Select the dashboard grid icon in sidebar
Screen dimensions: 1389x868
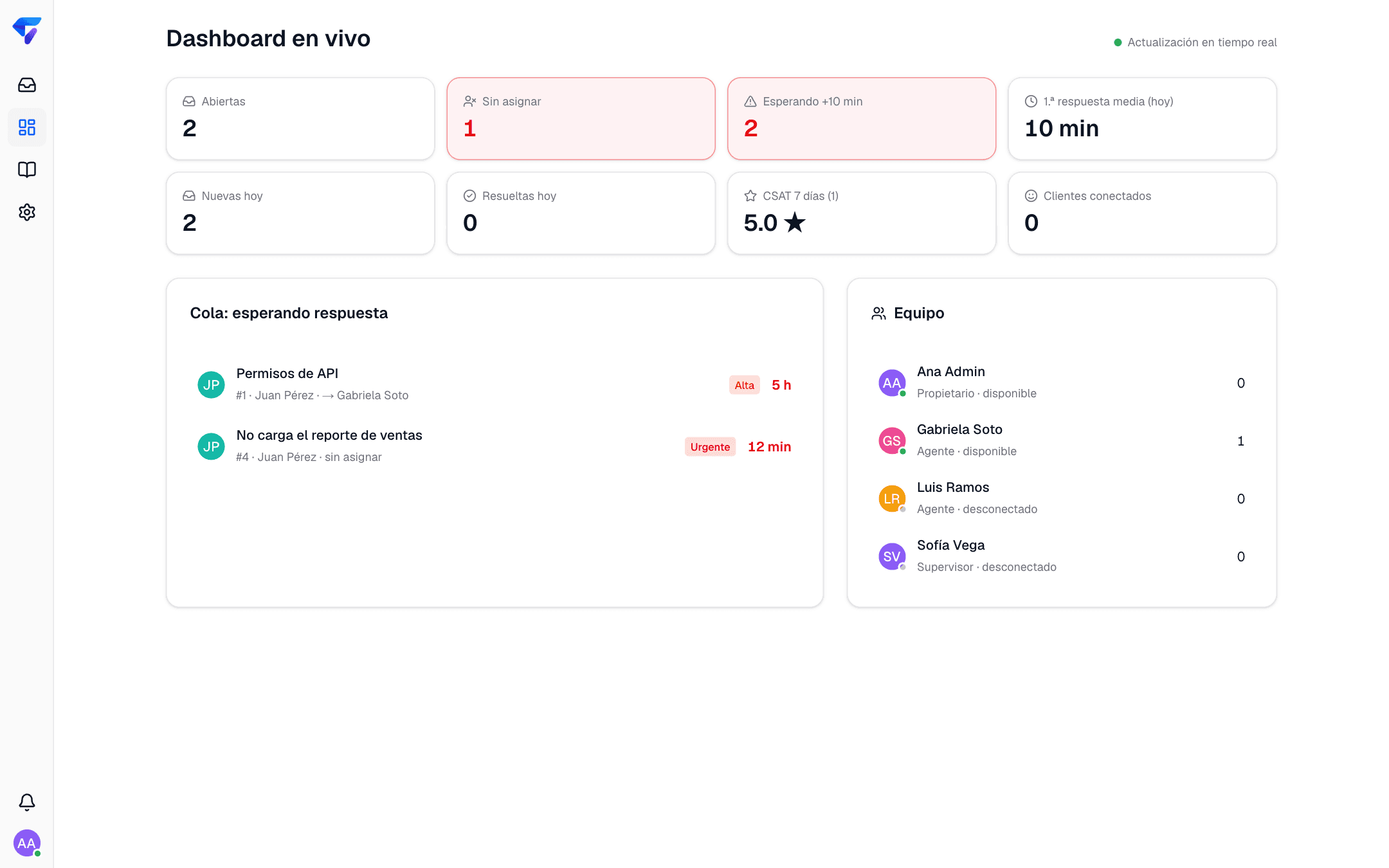click(x=27, y=127)
